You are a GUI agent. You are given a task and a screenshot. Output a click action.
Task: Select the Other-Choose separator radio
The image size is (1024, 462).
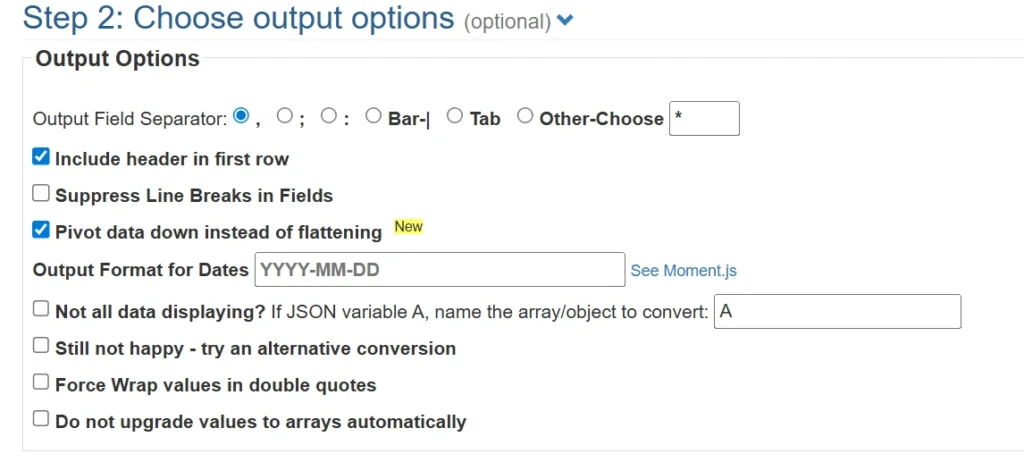(525, 116)
